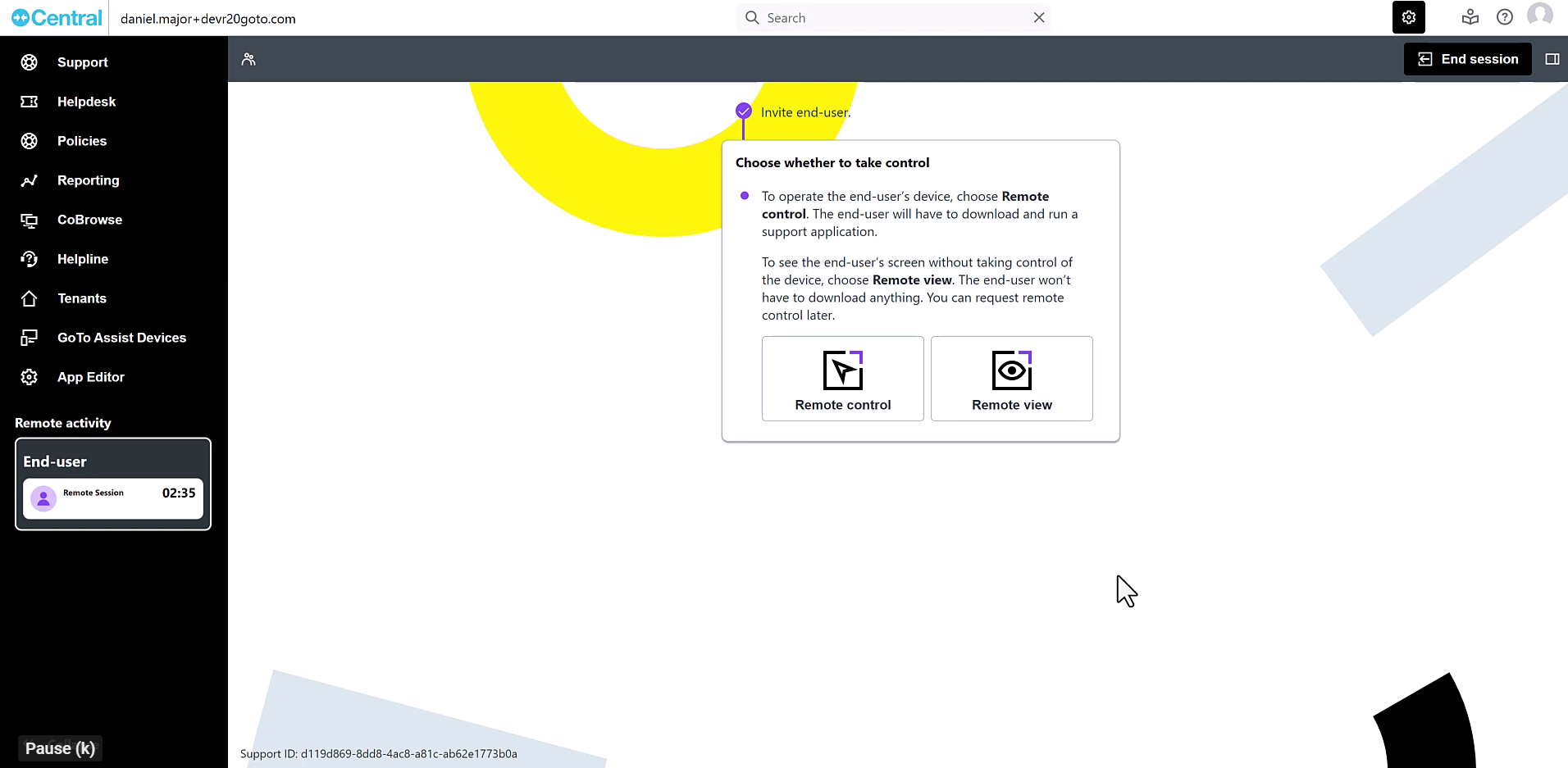Open the App Editor
The image size is (1568, 768).
pos(90,377)
